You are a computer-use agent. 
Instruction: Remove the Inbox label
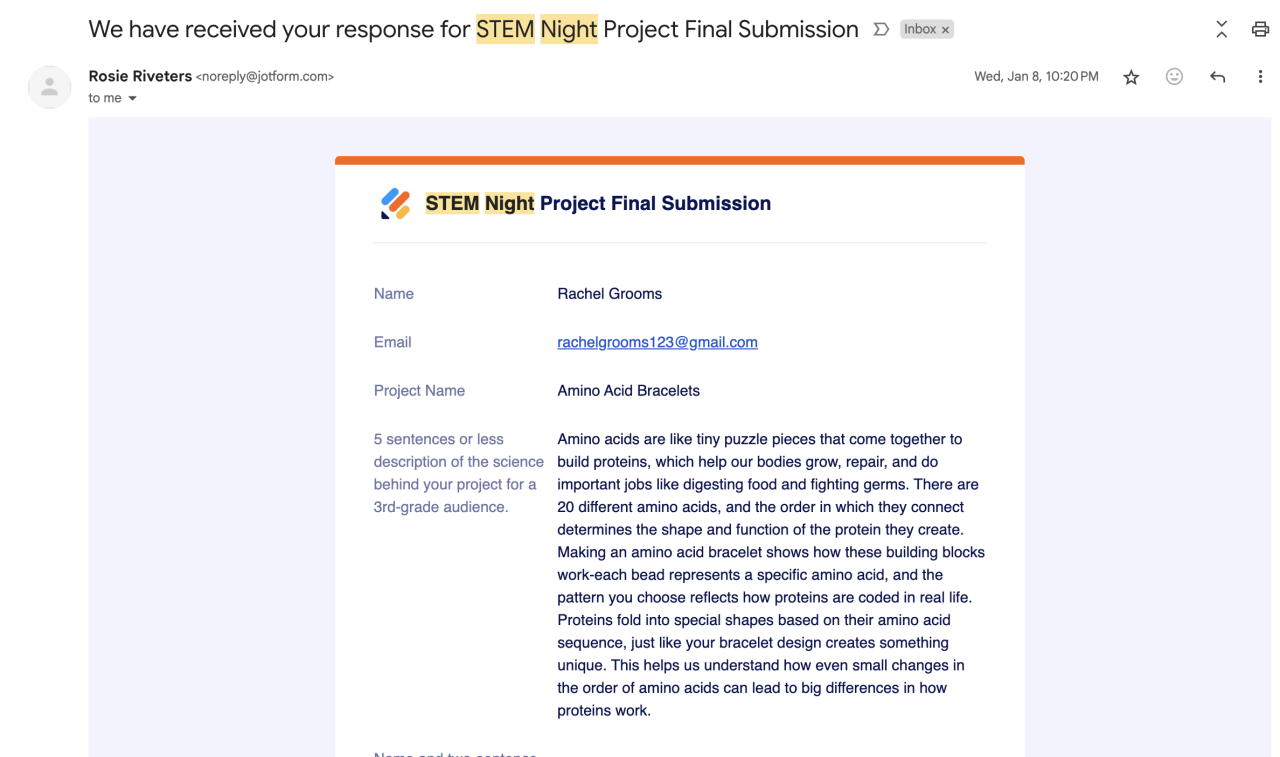click(x=945, y=30)
